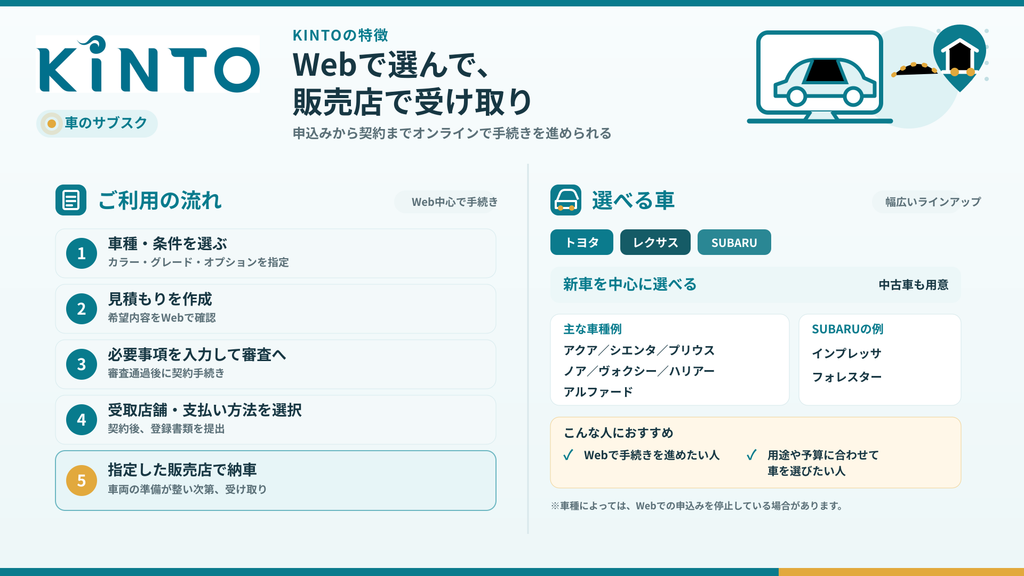The width and height of the screenshot is (1024, 576).
Task: Click the アルファード text
Action: coord(598,392)
